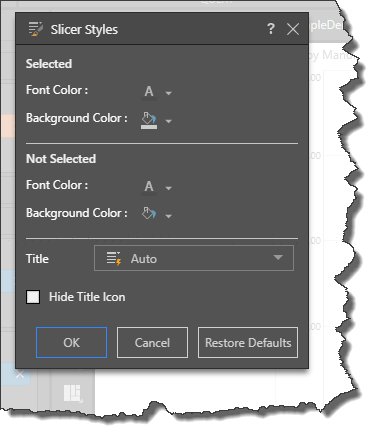Expand the Selected Background Color dropdown arrow
Viewport: 381px width, 444px height.
[x=168, y=121]
